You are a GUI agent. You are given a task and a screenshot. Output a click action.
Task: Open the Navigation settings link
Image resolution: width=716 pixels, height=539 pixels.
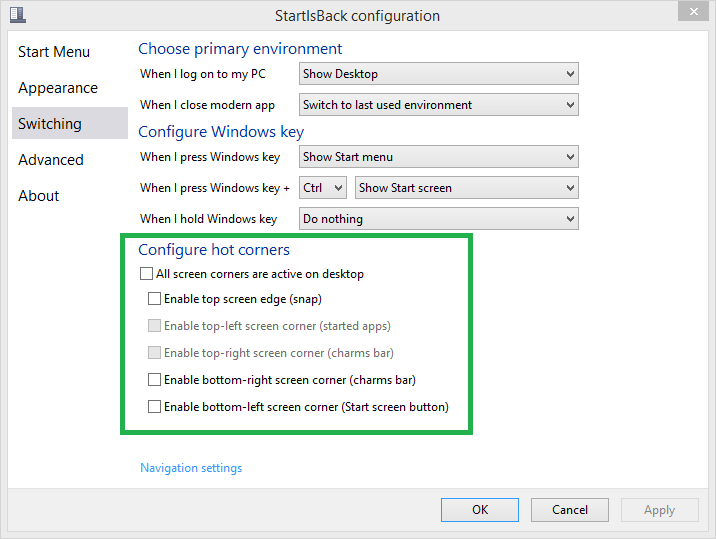coord(191,468)
